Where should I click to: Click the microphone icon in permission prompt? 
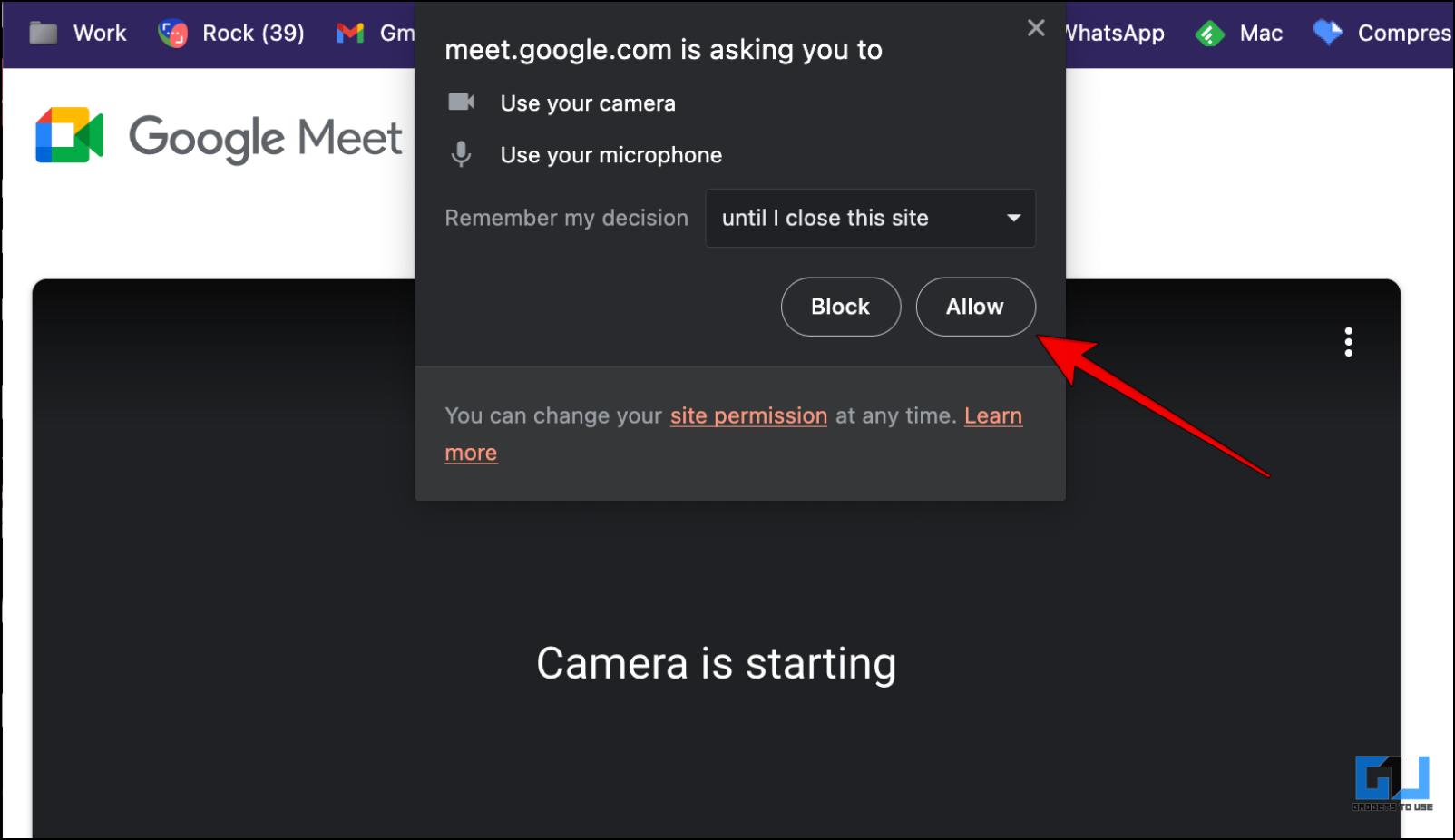[461, 154]
